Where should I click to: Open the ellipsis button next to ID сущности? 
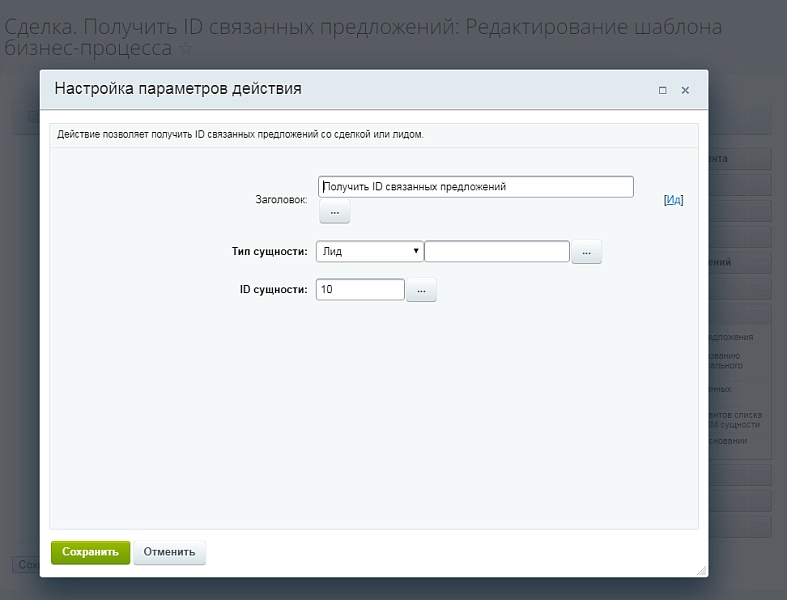(x=421, y=290)
